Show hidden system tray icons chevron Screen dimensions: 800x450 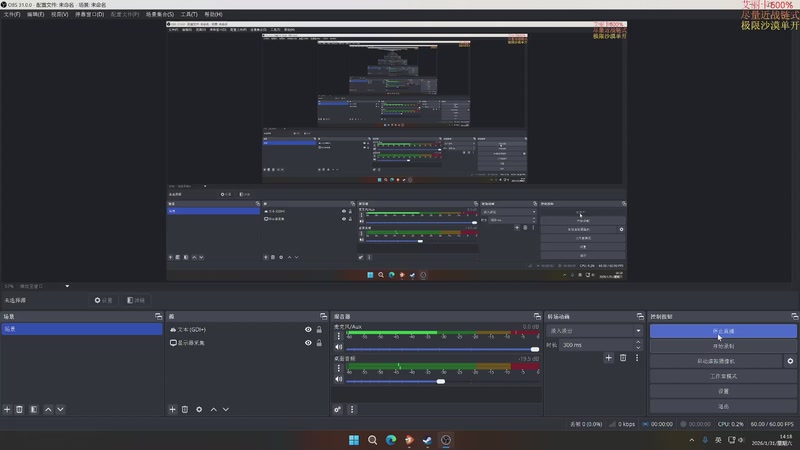pyautogui.click(x=692, y=440)
